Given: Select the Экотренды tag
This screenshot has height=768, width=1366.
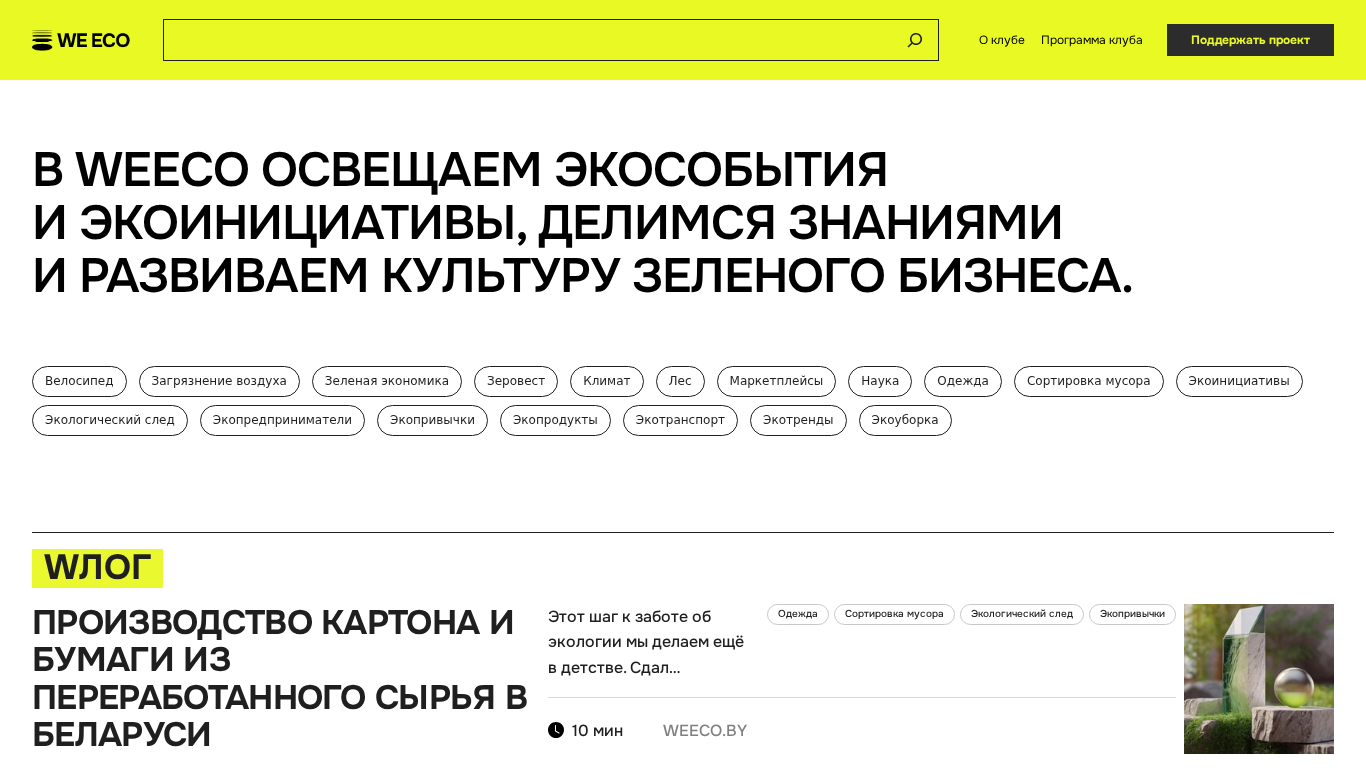Looking at the screenshot, I should 798,420.
